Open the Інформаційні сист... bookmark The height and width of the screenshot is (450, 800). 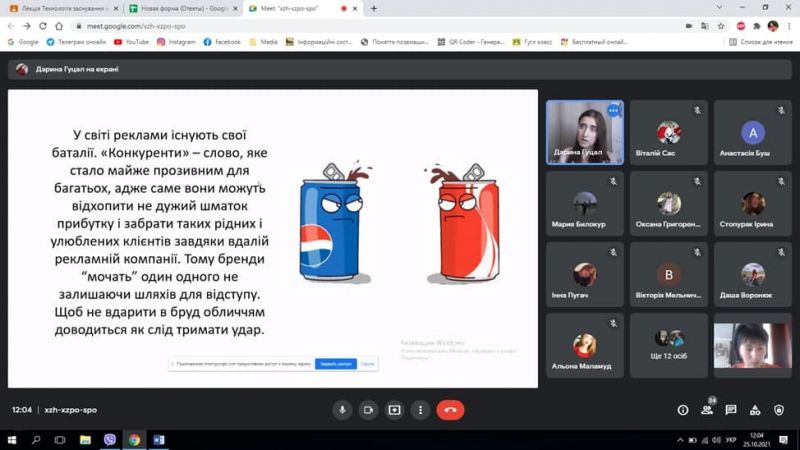[x=319, y=42]
